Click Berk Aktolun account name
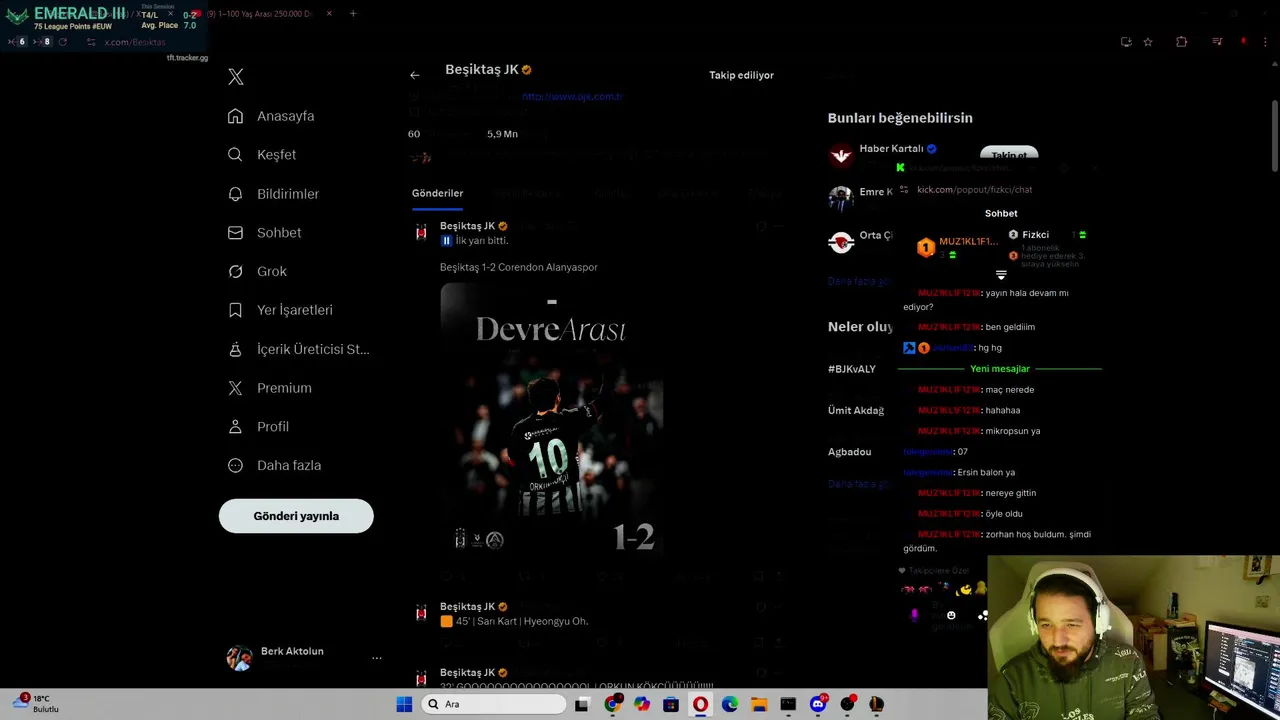Viewport: 1280px width, 720px height. click(292, 651)
